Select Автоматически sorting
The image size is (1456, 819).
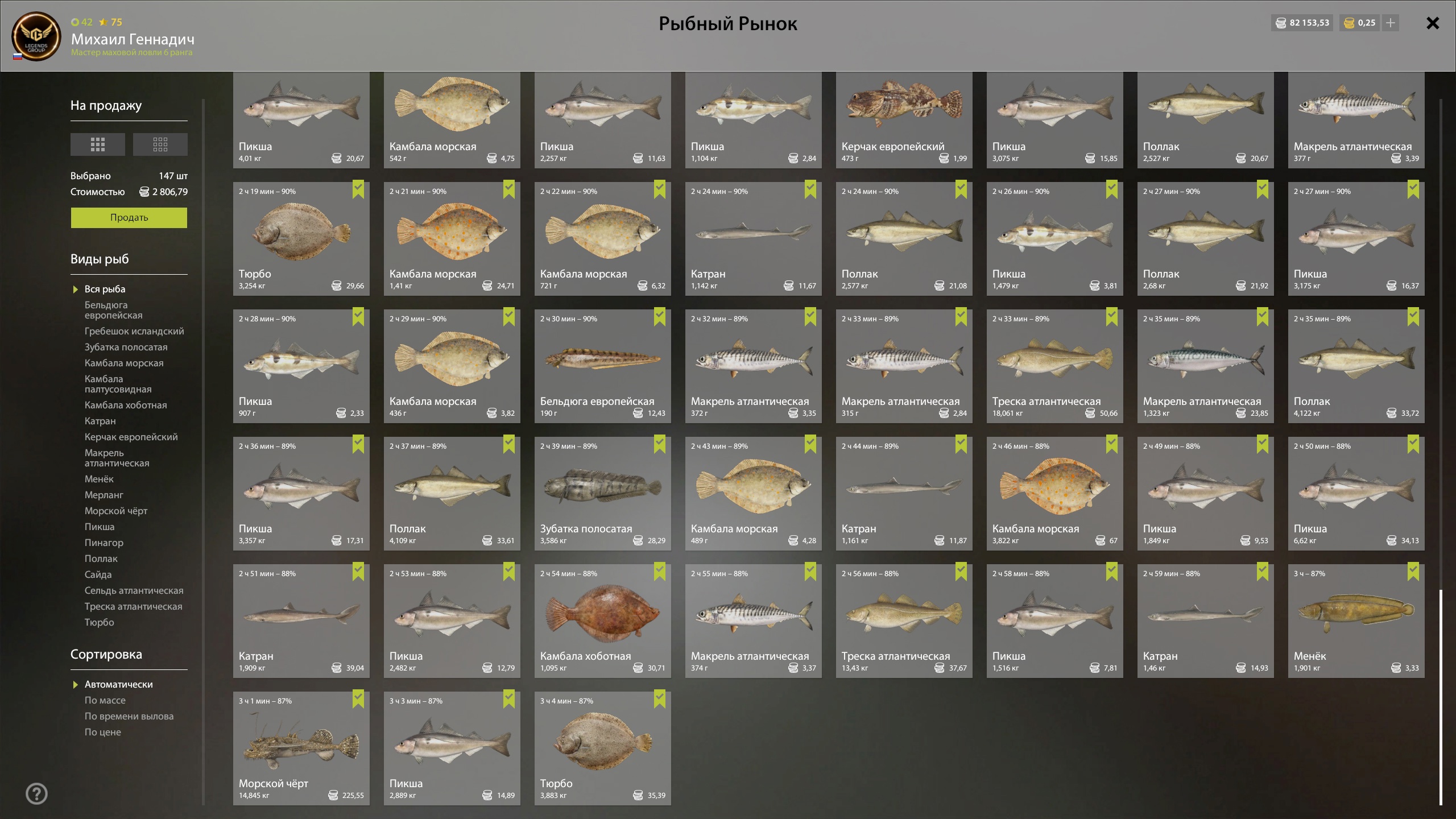[119, 684]
